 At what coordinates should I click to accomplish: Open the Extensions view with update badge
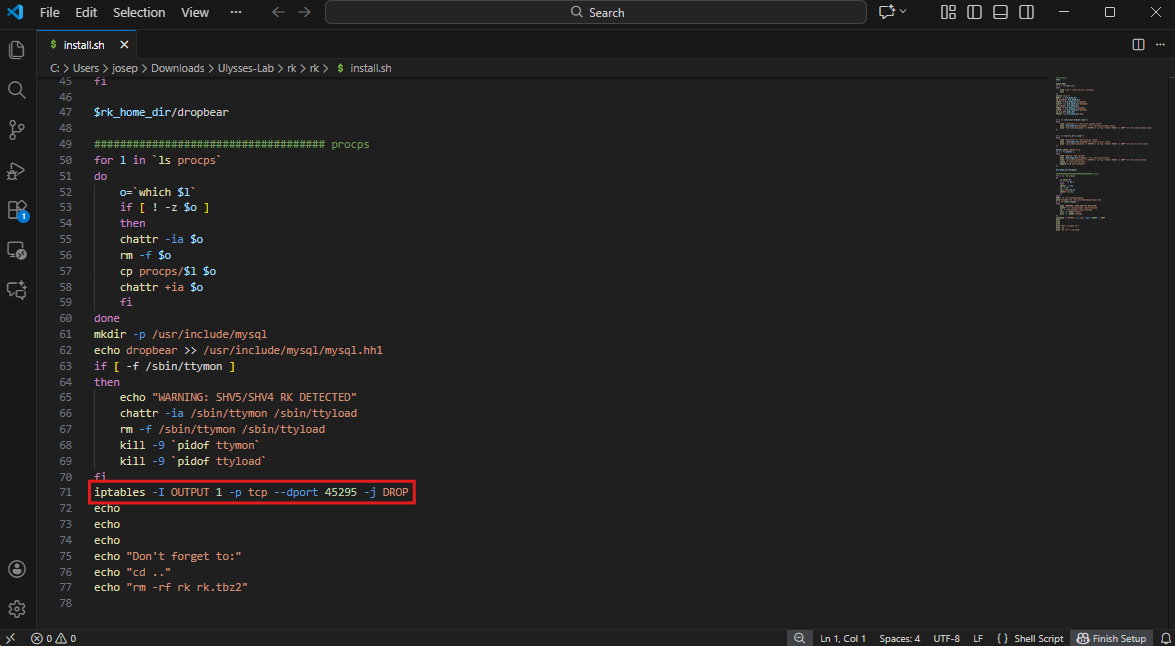click(x=16, y=210)
